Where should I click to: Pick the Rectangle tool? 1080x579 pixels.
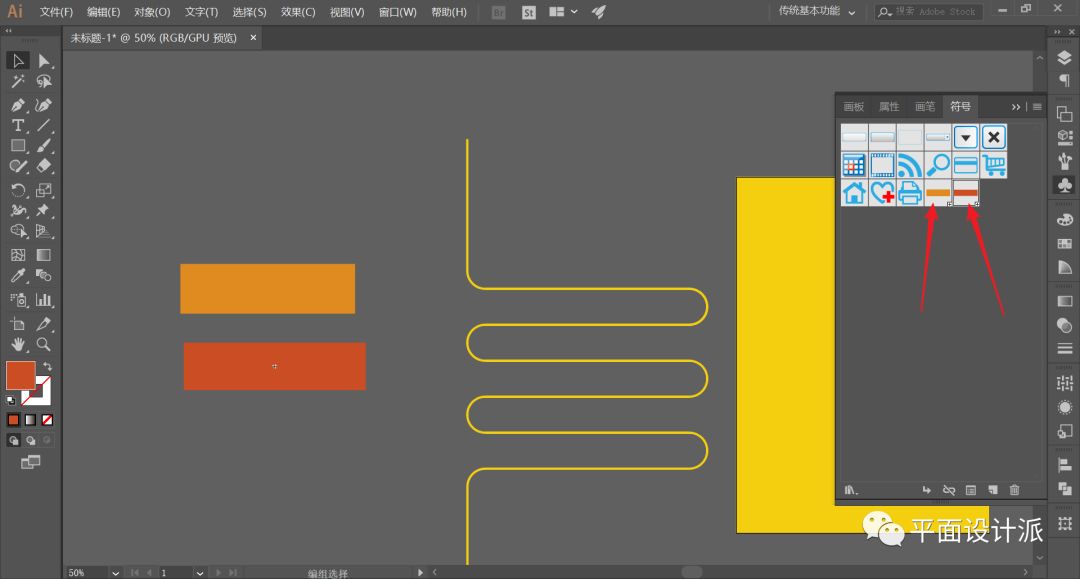18,146
